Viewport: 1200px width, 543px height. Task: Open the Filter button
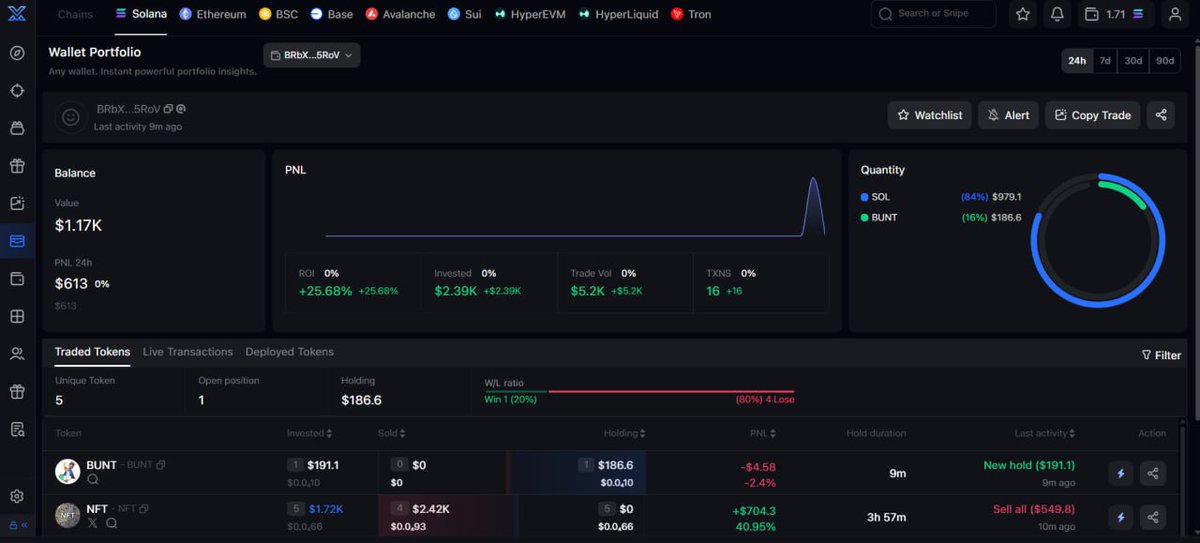1161,355
